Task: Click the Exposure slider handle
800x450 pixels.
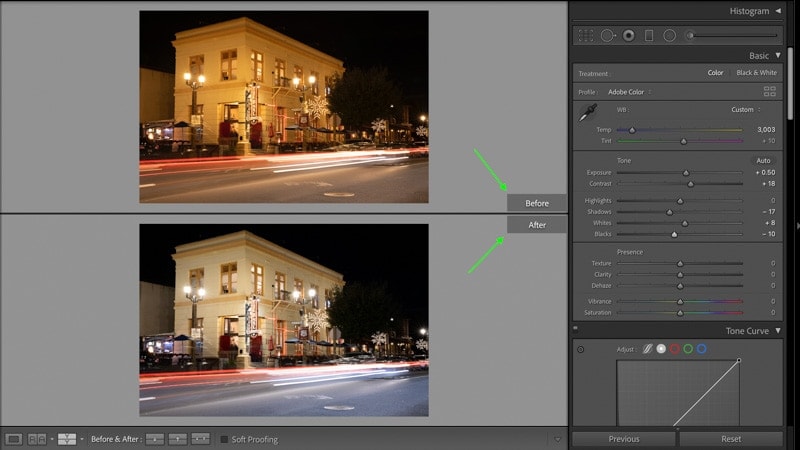Action: (686, 172)
